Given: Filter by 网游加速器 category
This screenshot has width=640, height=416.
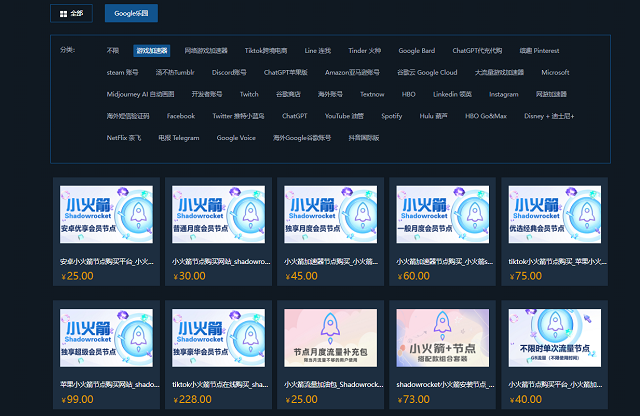Looking at the screenshot, I should click(551, 94).
